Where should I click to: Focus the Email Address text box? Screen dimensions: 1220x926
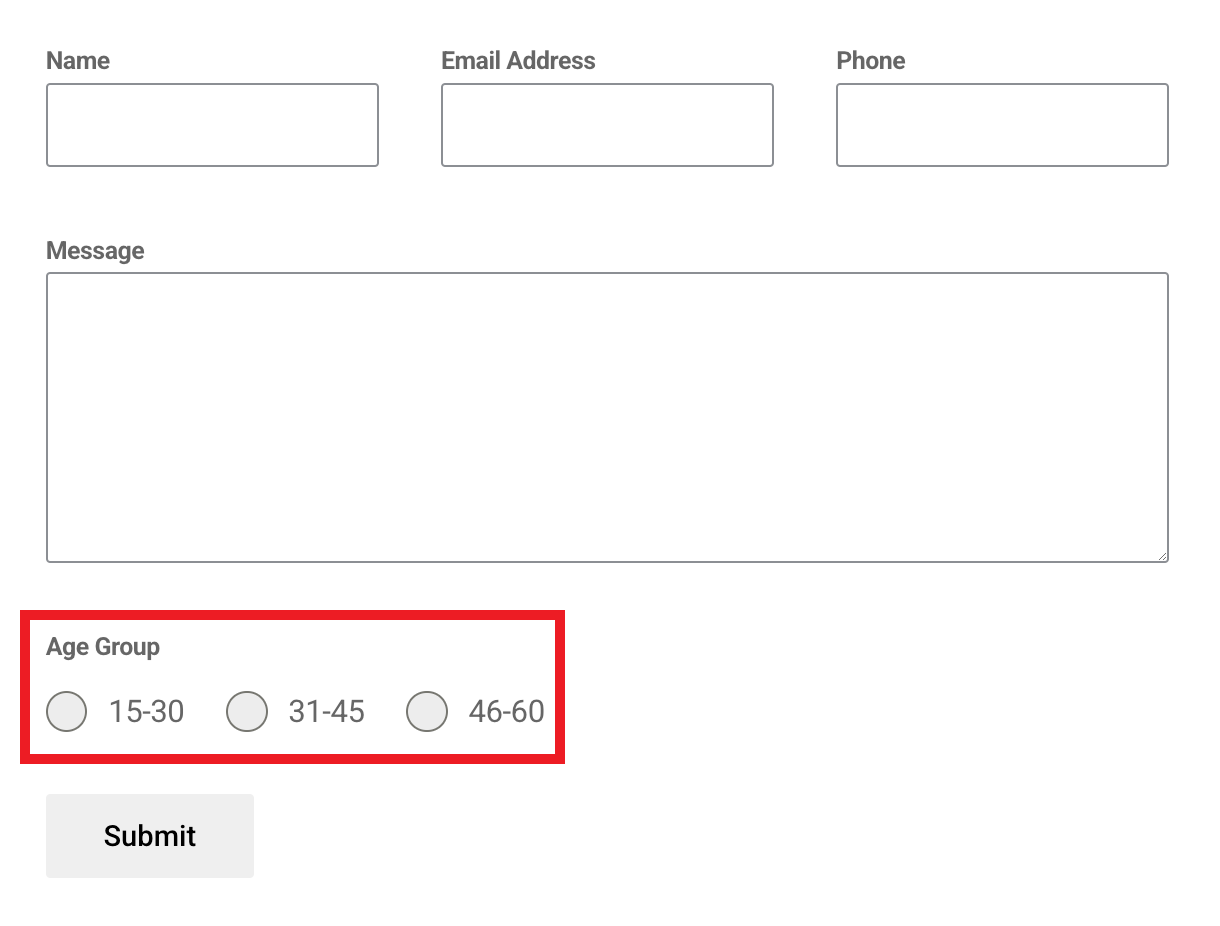(607, 125)
